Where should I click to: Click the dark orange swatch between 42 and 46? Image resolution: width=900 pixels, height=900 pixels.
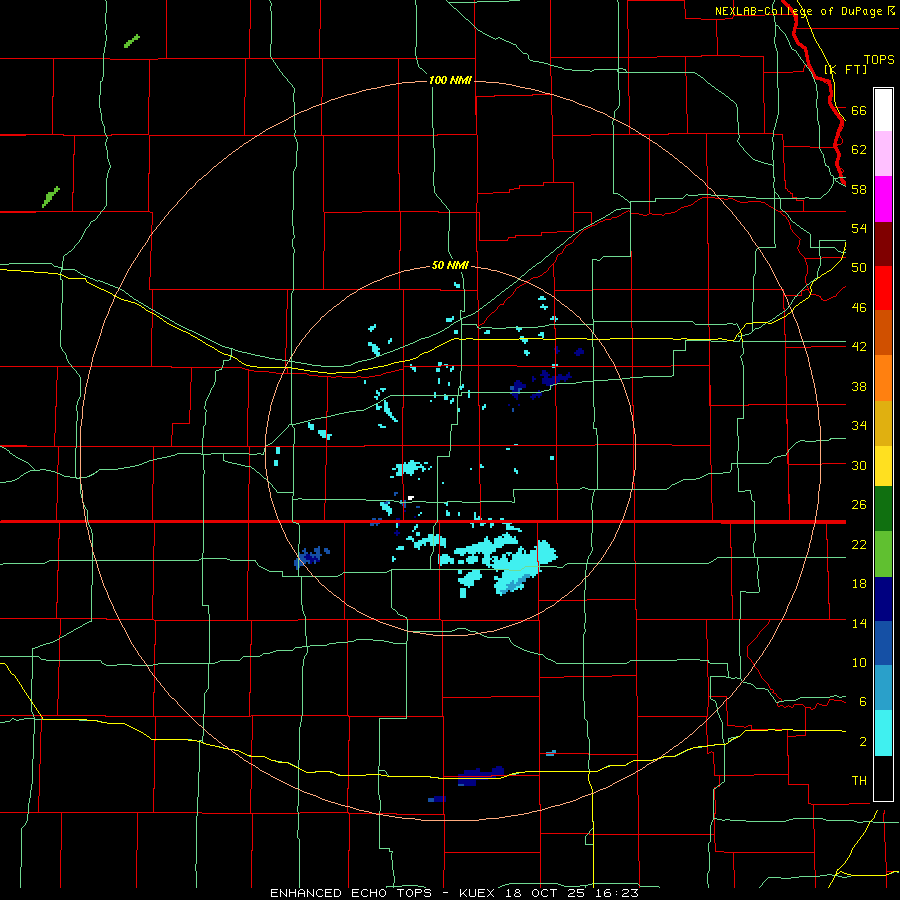(x=883, y=332)
